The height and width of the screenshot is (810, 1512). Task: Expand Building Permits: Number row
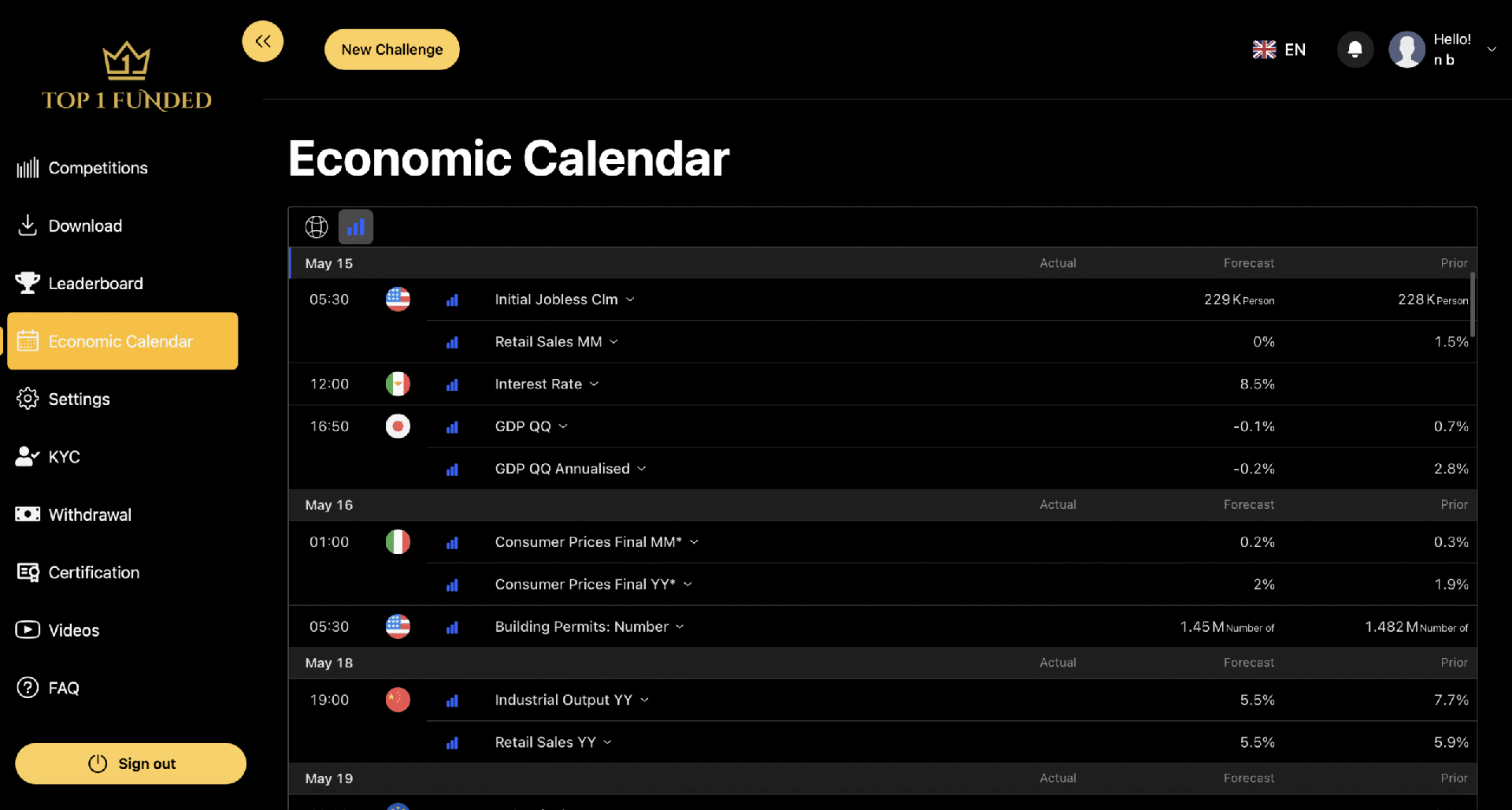(x=680, y=627)
